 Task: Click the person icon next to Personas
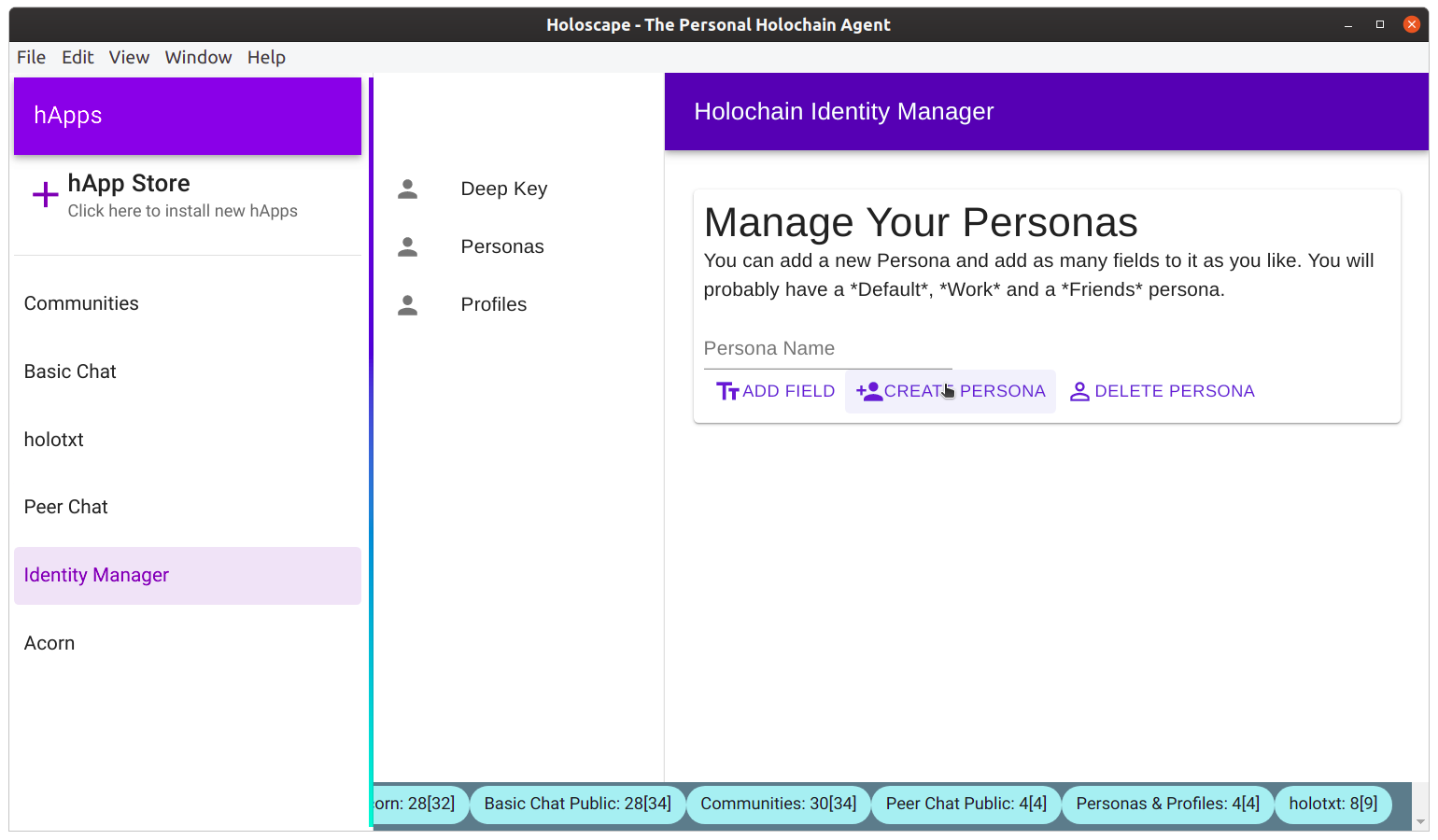407,247
